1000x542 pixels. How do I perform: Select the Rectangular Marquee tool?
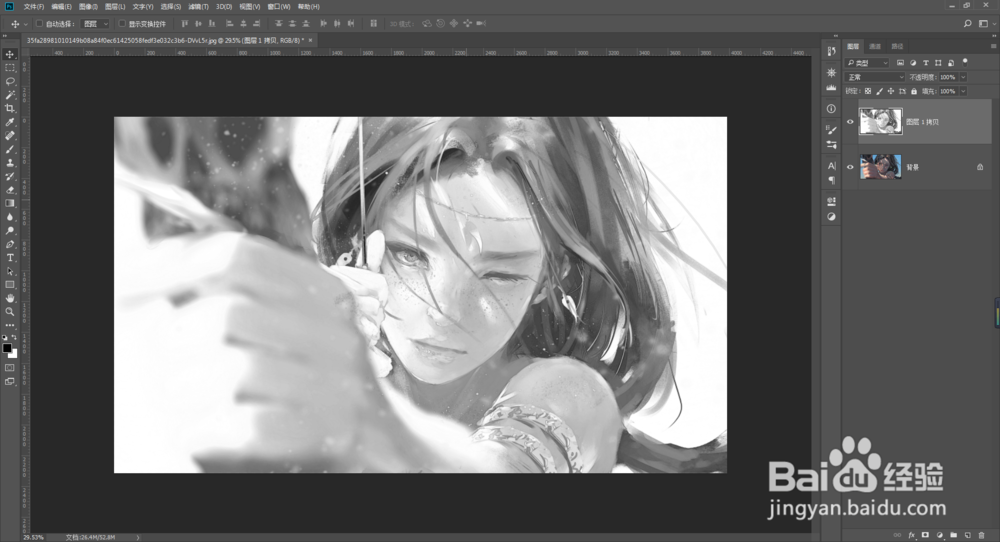pyautogui.click(x=10, y=68)
